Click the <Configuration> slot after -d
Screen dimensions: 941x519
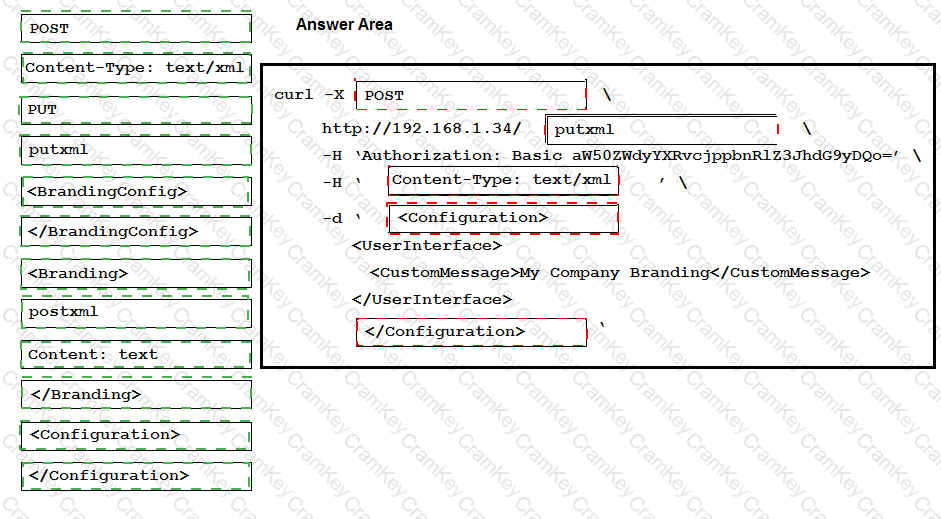pos(503,218)
